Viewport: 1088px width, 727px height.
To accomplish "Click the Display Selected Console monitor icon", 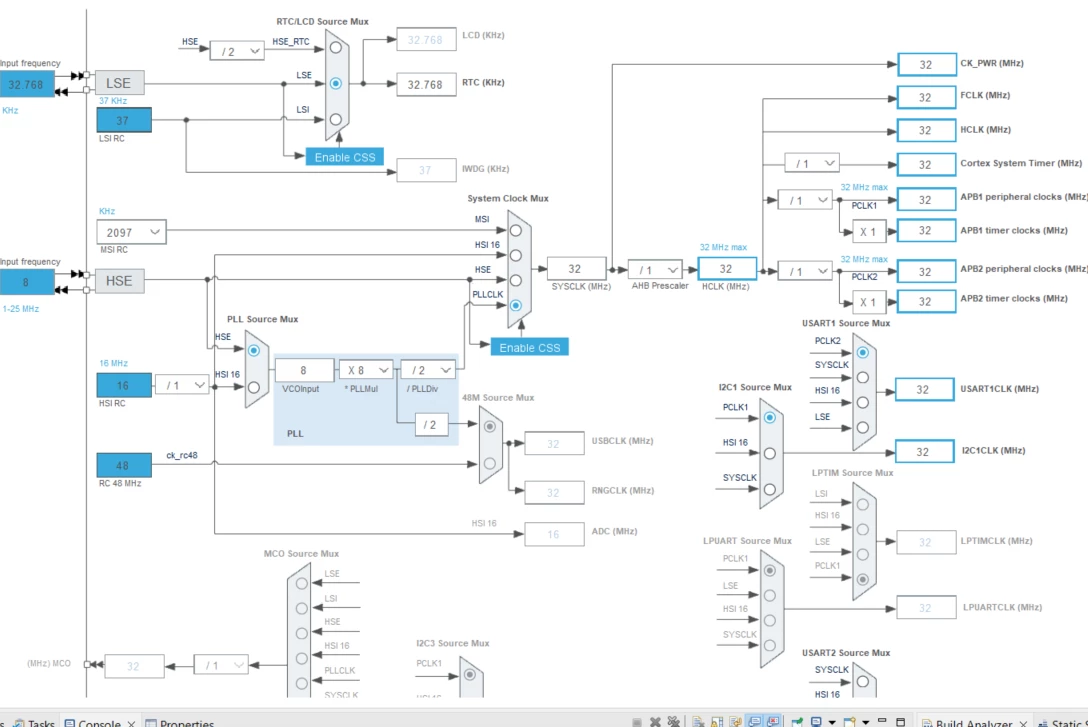I will (x=817, y=722).
